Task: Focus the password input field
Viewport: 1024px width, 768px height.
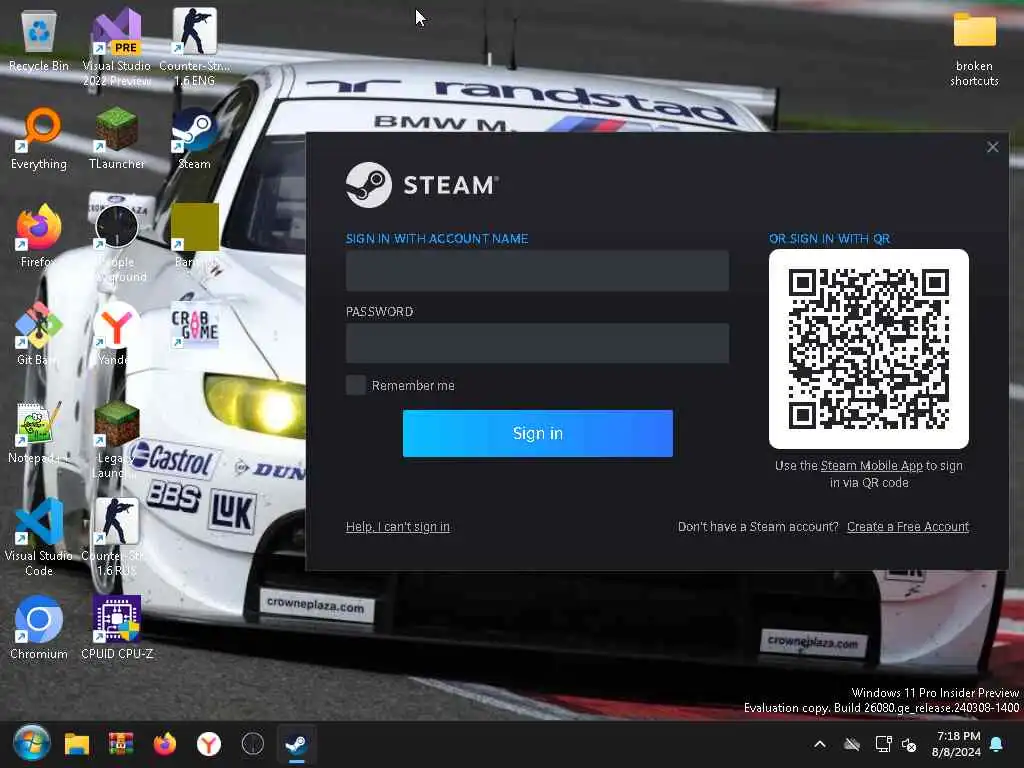Action: 537,343
